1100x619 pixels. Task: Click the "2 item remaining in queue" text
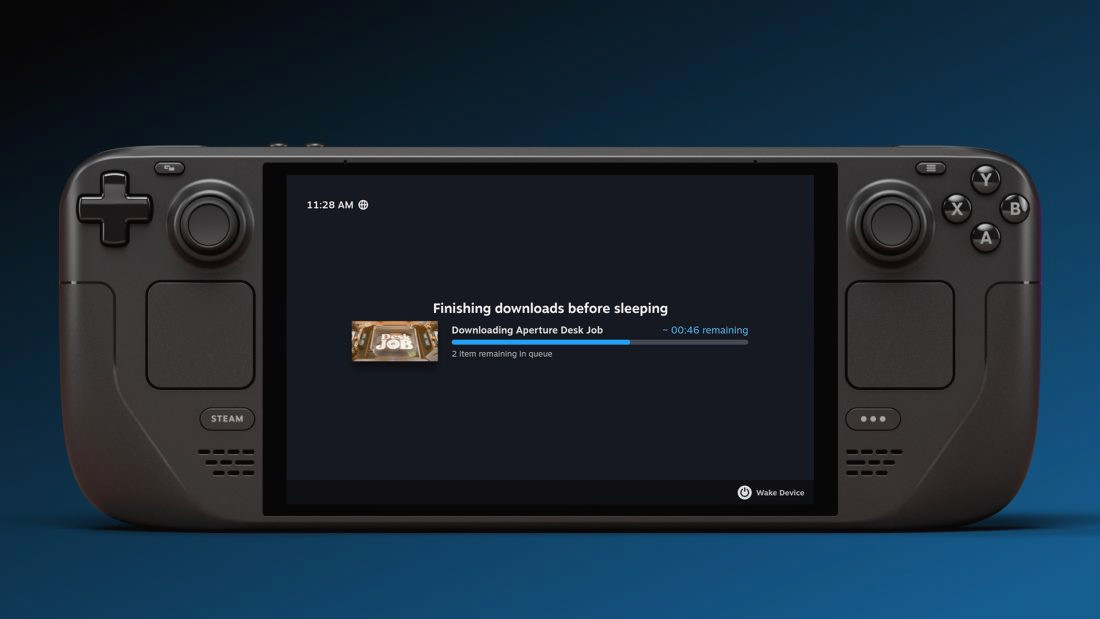coord(502,354)
